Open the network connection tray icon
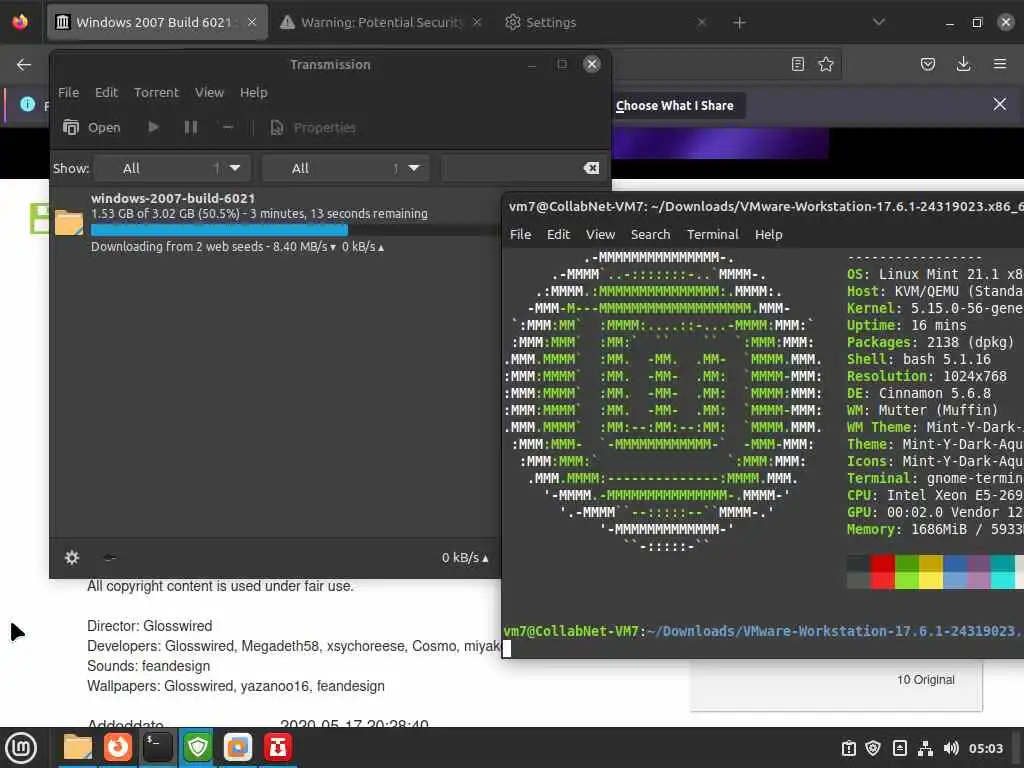Viewport: 1024px width, 768px height. [925, 748]
